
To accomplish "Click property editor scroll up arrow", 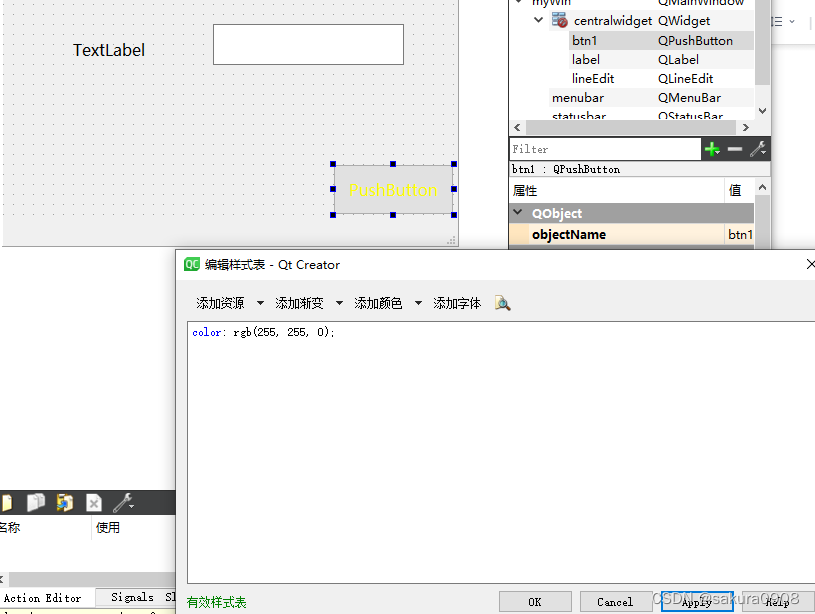I will tap(763, 187).
